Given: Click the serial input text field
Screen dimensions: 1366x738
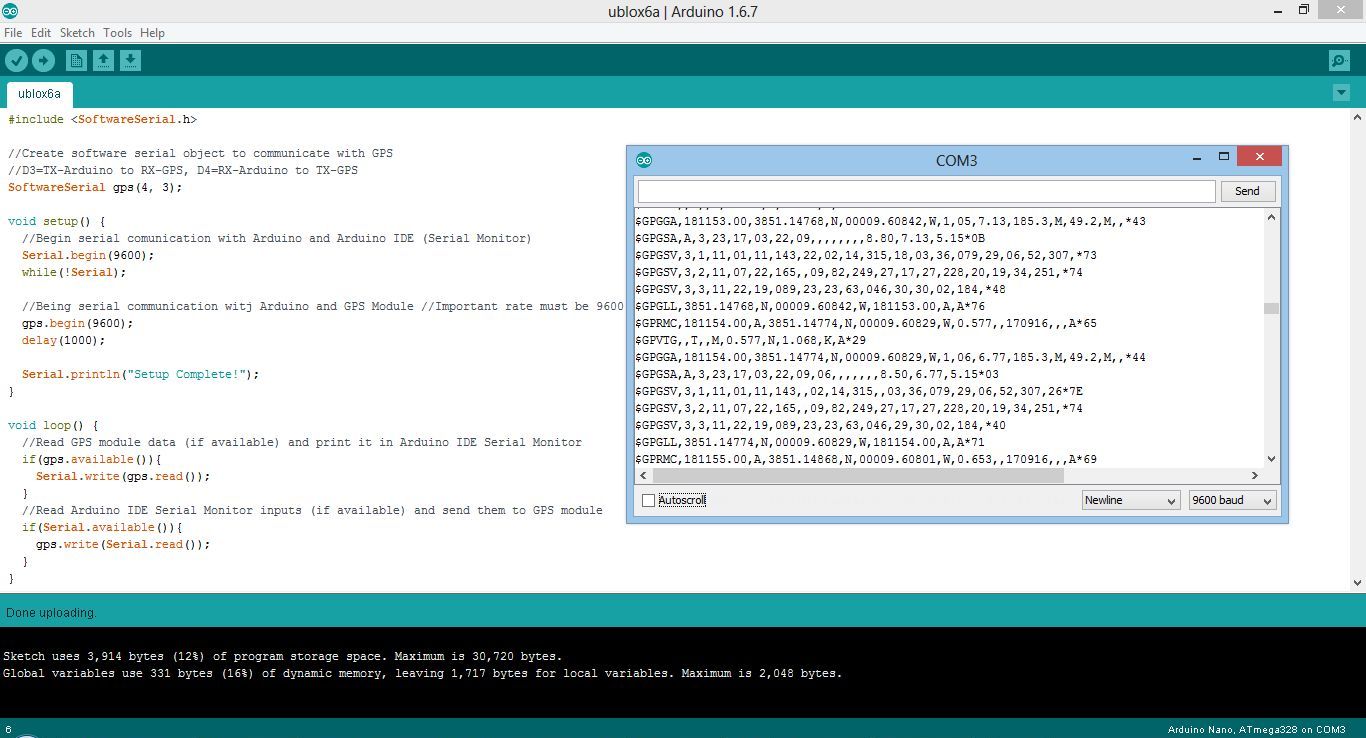Looking at the screenshot, I should [926, 191].
